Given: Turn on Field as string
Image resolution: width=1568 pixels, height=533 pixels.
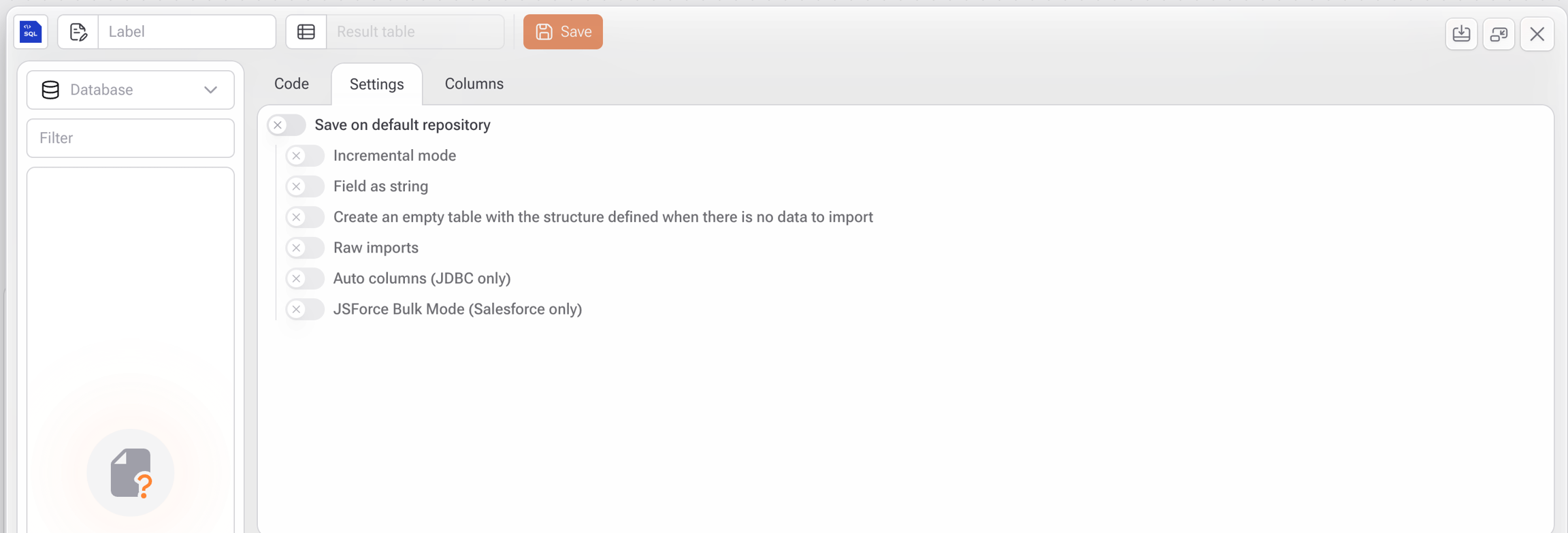Looking at the screenshot, I should [x=305, y=187].
